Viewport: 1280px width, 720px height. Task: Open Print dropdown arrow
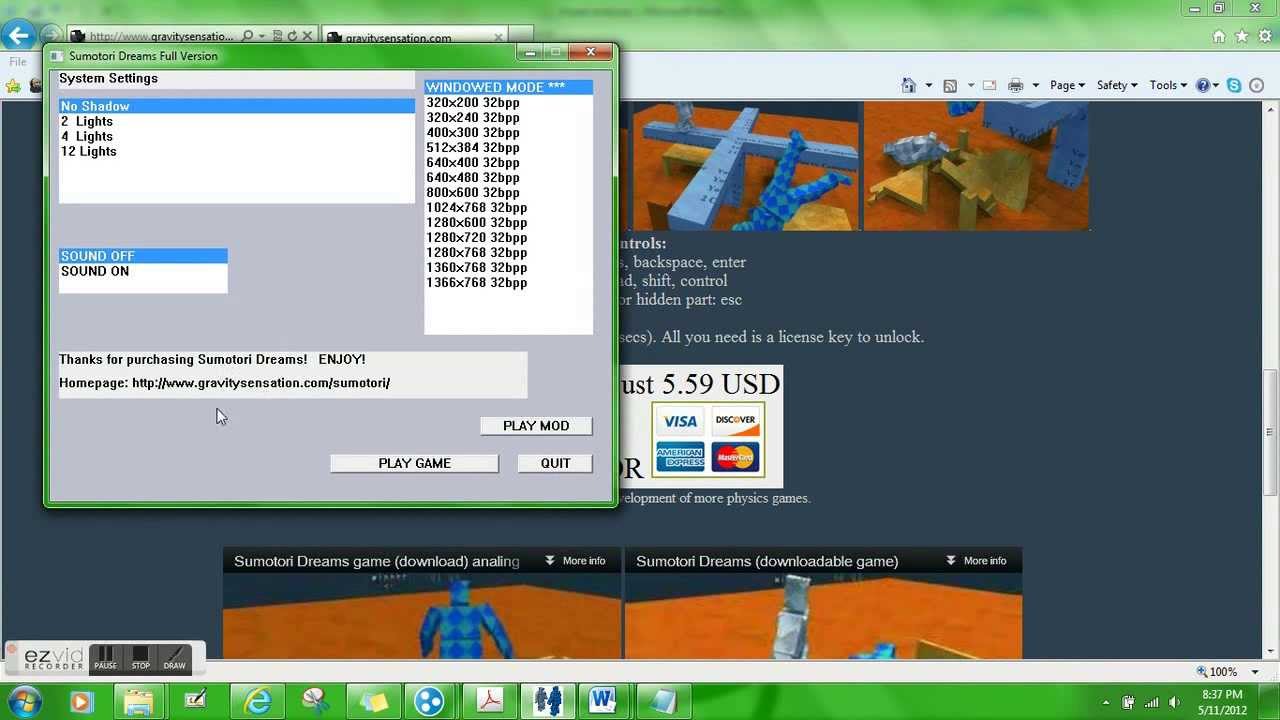point(1035,86)
